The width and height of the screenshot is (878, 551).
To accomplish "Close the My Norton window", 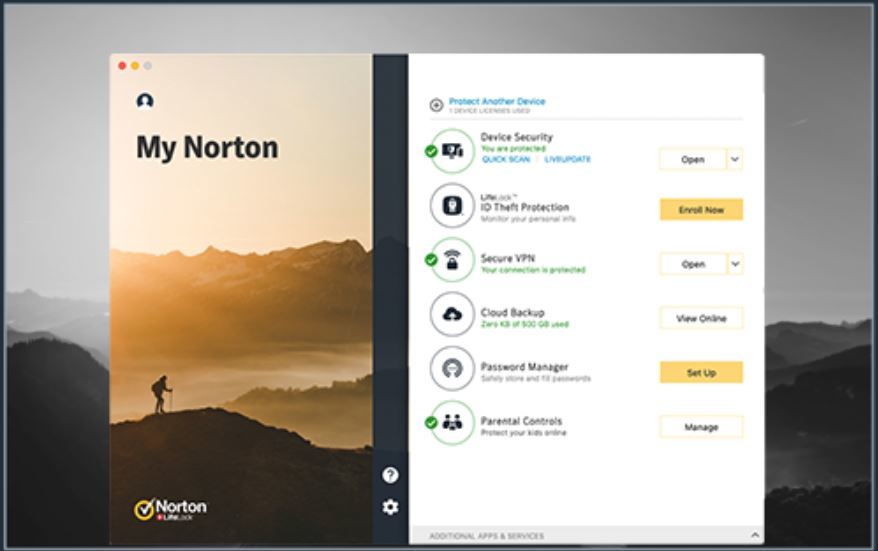I will (122, 66).
